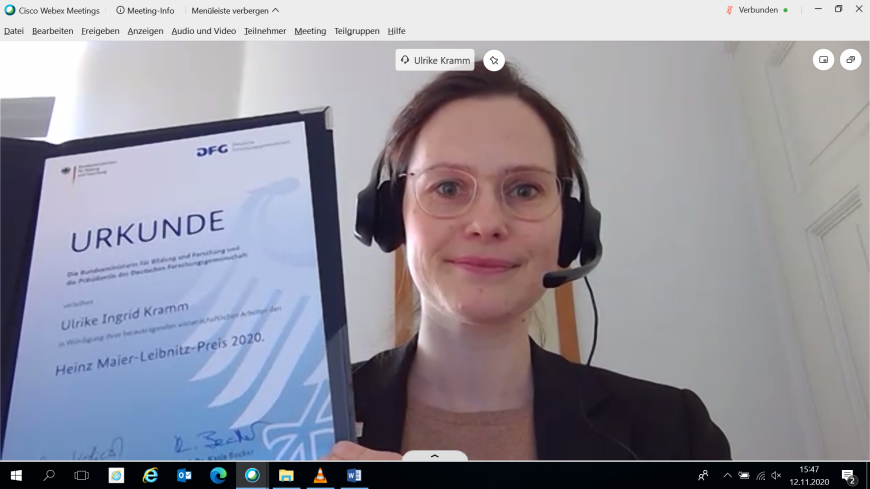
Task: Open VLC media player from taskbar
Action: (320, 476)
